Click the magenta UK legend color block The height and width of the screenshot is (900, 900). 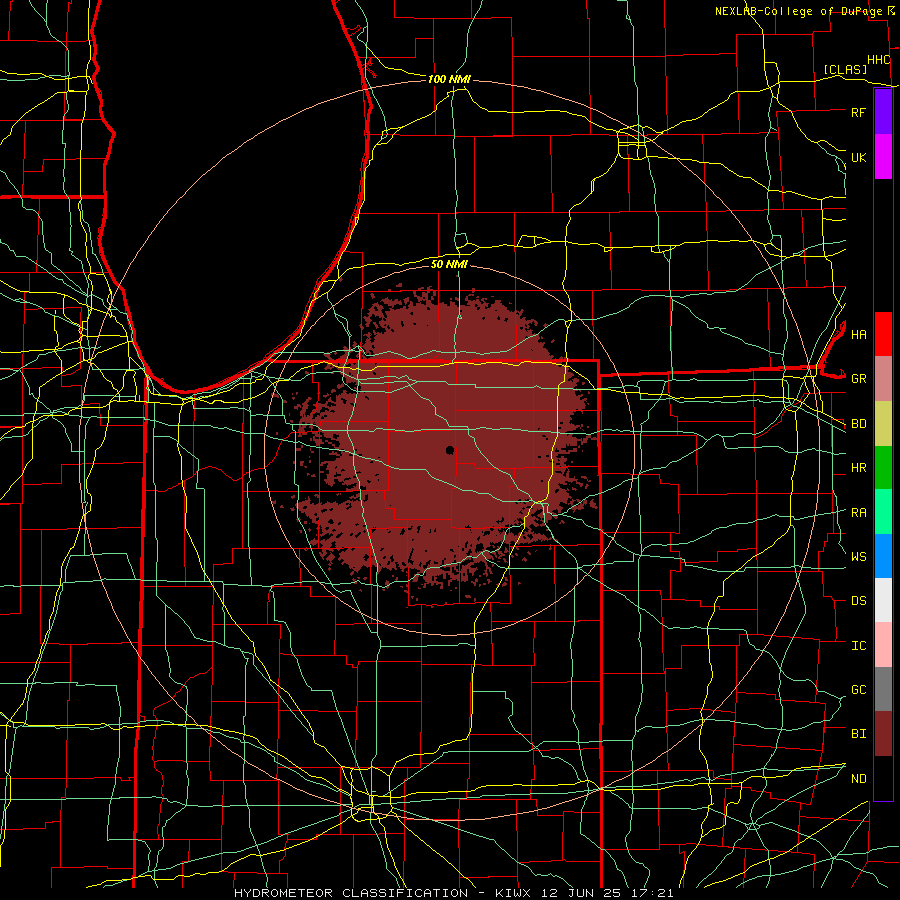pos(883,157)
